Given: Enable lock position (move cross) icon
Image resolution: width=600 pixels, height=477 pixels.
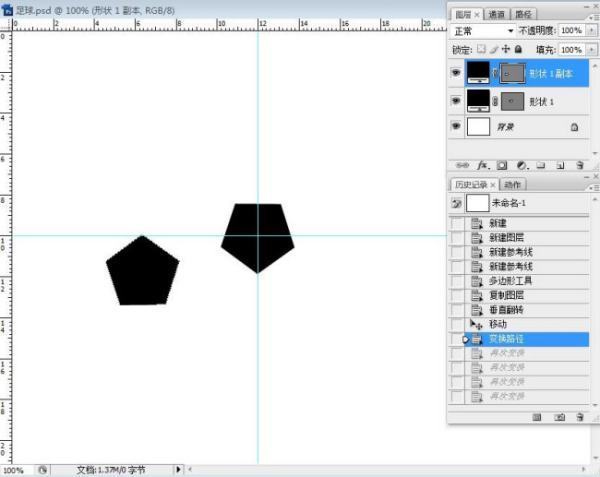Looking at the screenshot, I should click(506, 49).
